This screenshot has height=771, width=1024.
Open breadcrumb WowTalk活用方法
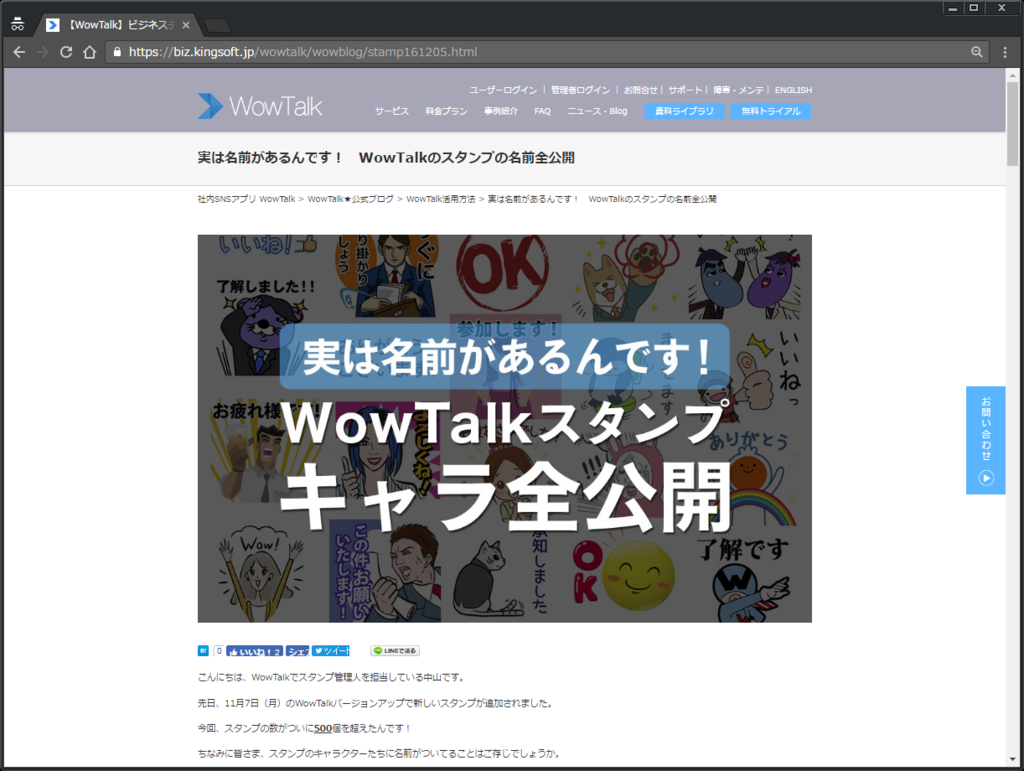tap(441, 199)
